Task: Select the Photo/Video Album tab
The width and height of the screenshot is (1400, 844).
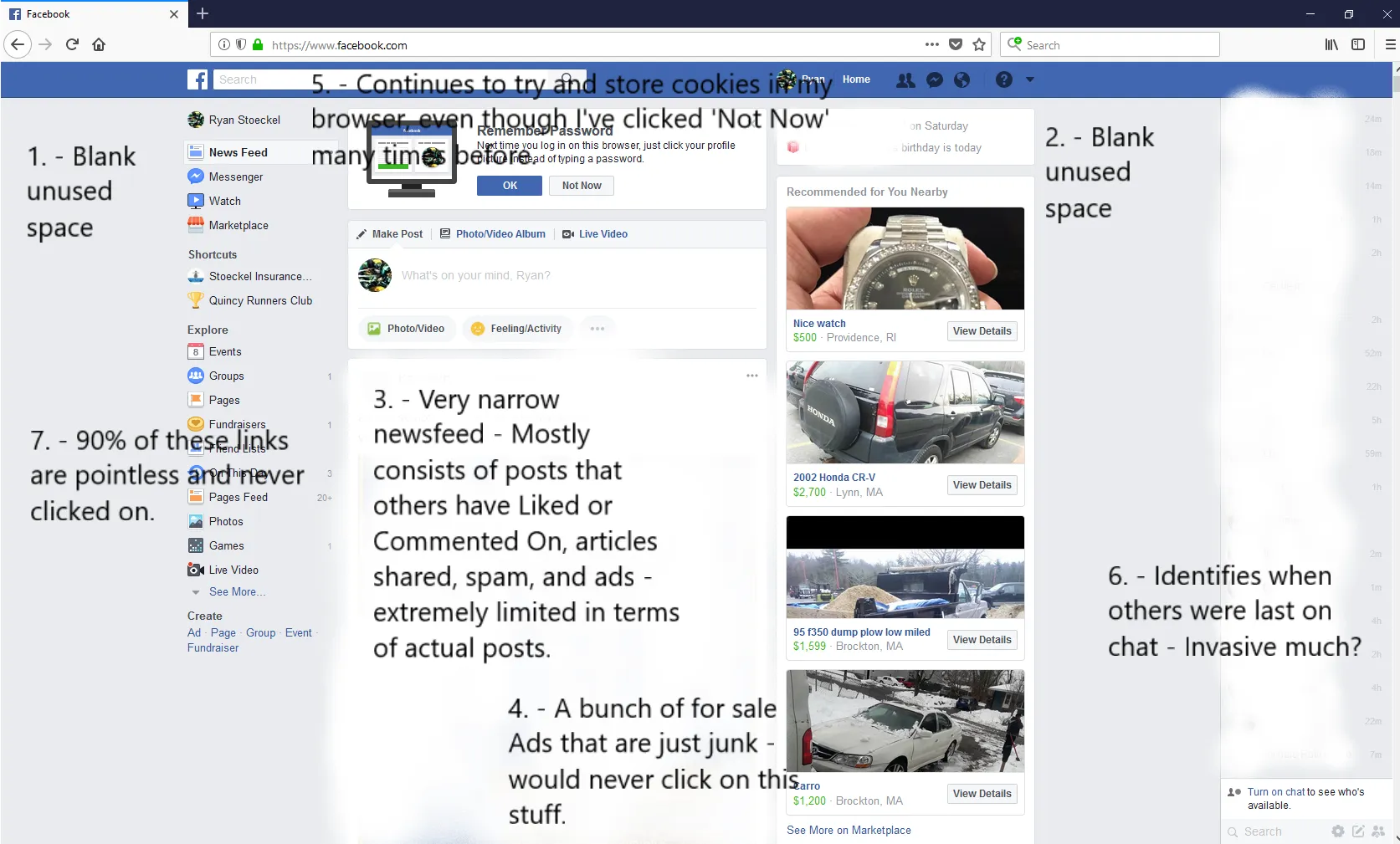Action: pyautogui.click(x=500, y=234)
